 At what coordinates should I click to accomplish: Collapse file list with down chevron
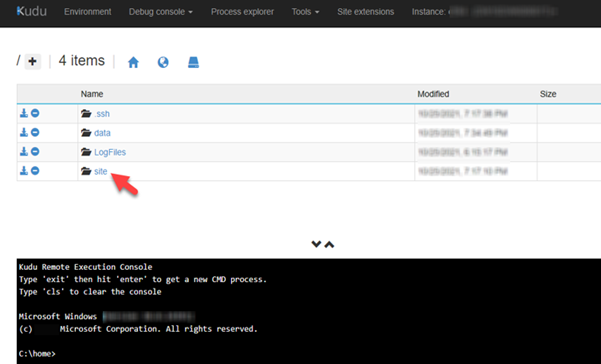point(316,244)
